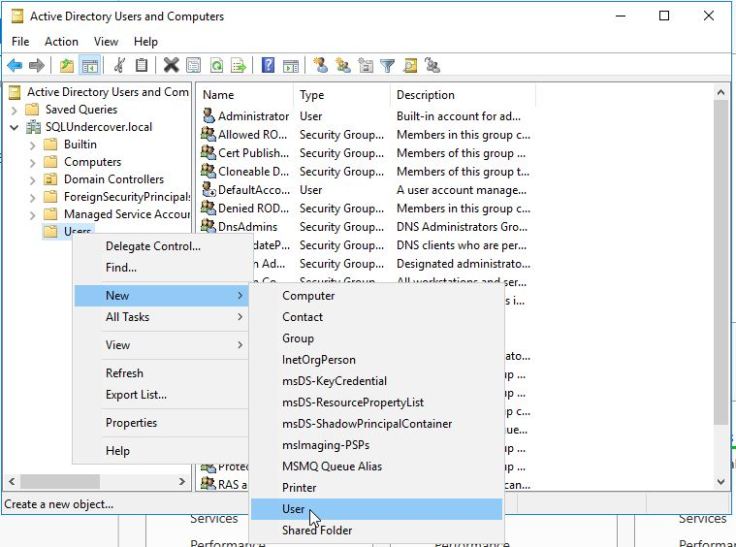736x547 pixels.
Task: Click the blue Help question mark icon
Action: (268, 65)
